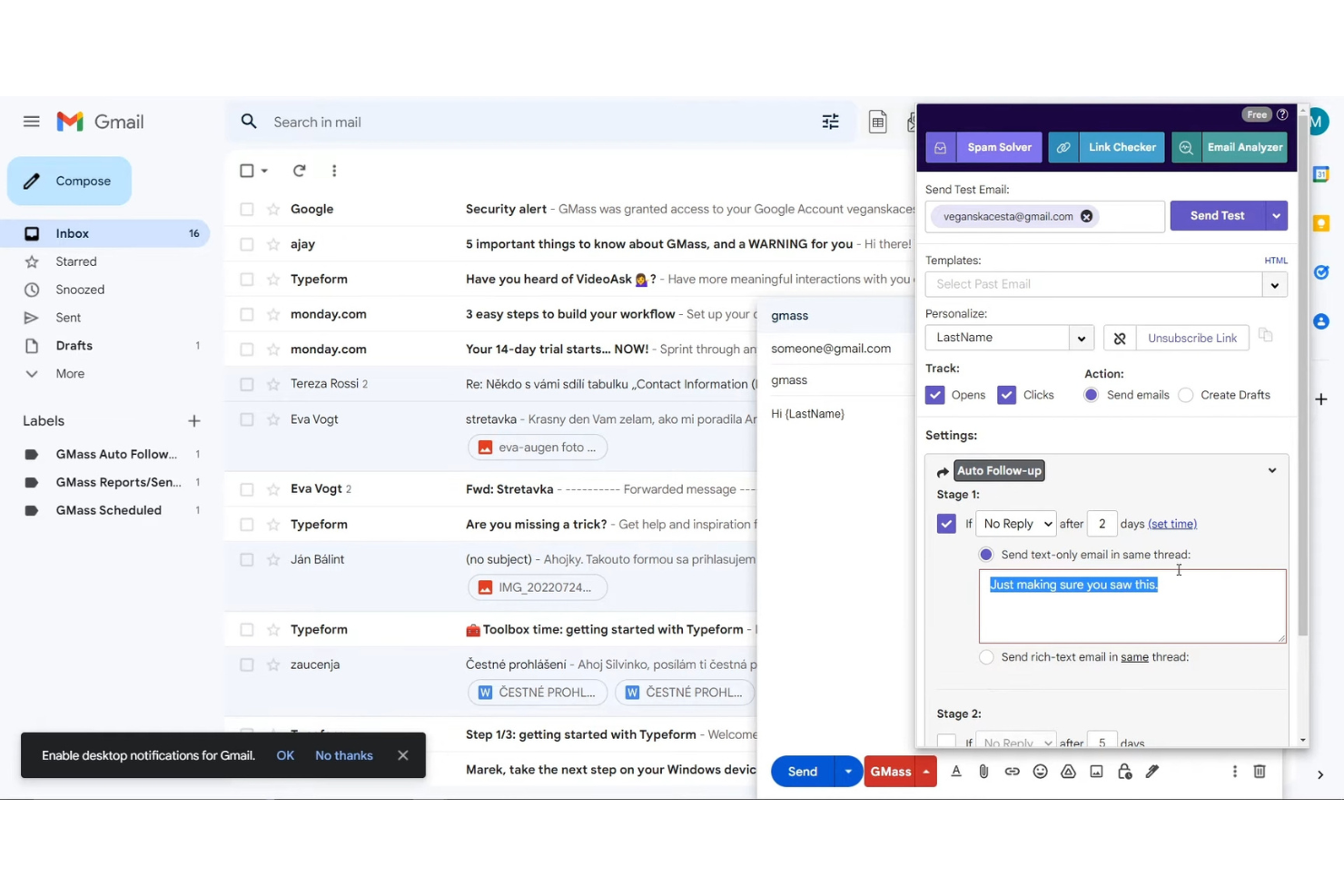This screenshot has width=1344, height=896.
Task: Open GMass settings arrow beside GMass button
Action: click(926, 772)
